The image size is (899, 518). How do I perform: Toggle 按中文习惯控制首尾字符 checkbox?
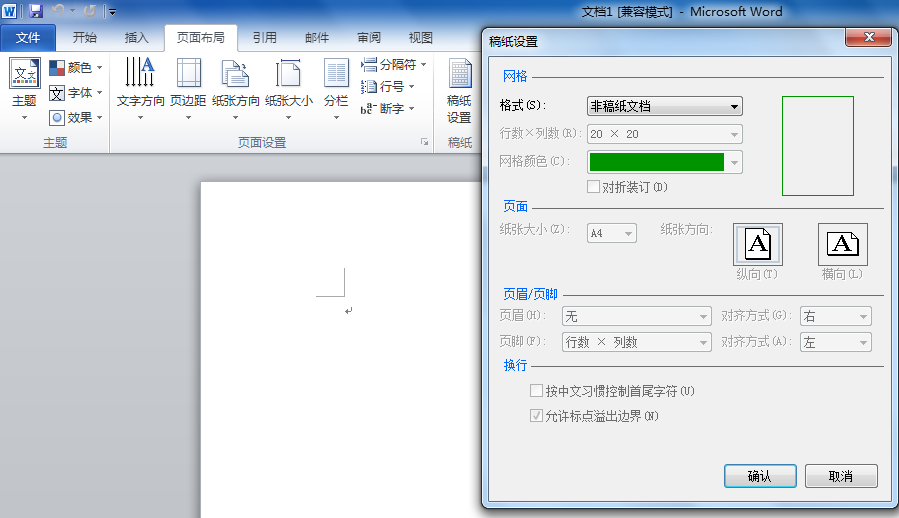pos(536,391)
